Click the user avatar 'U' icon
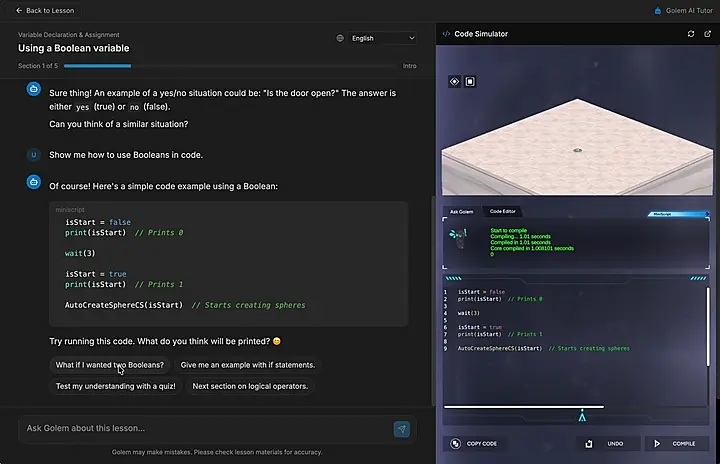The image size is (720, 464). pyautogui.click(x=34, y=155)
